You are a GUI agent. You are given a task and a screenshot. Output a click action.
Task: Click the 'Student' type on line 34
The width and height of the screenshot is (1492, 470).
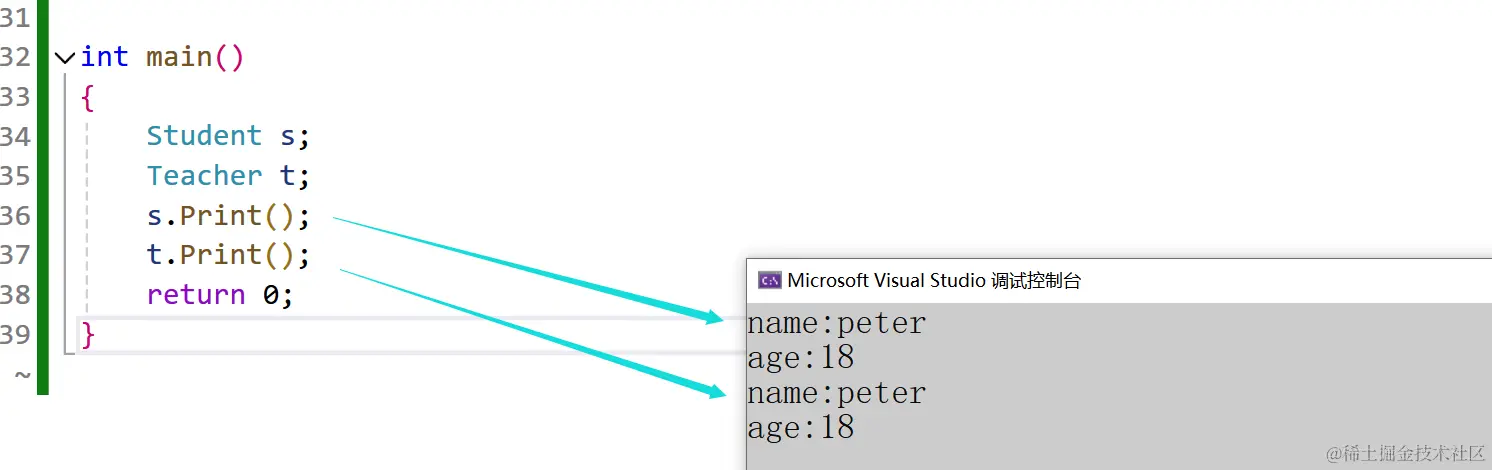204,136
